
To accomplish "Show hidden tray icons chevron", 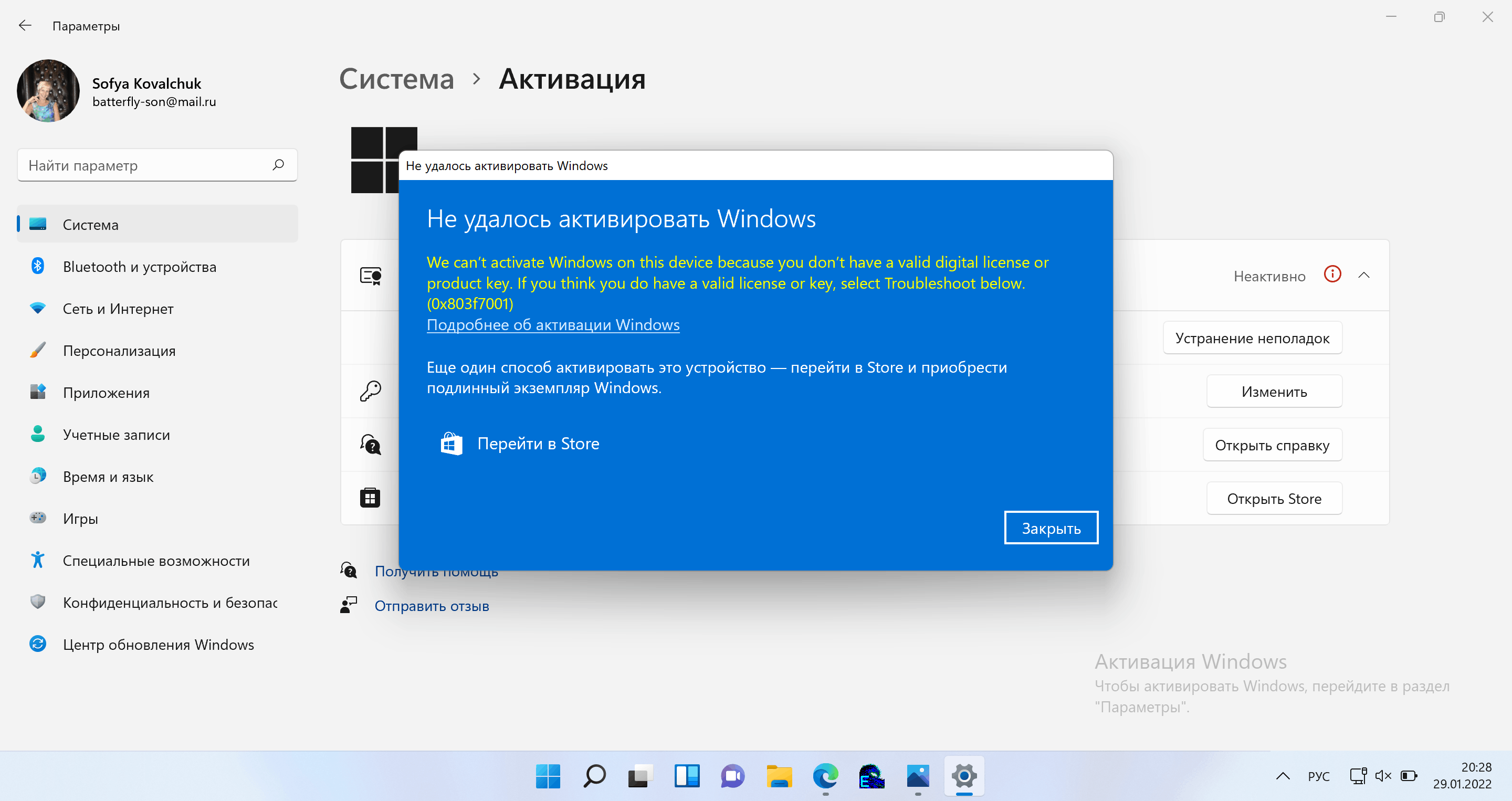I will pos(1283,776).
